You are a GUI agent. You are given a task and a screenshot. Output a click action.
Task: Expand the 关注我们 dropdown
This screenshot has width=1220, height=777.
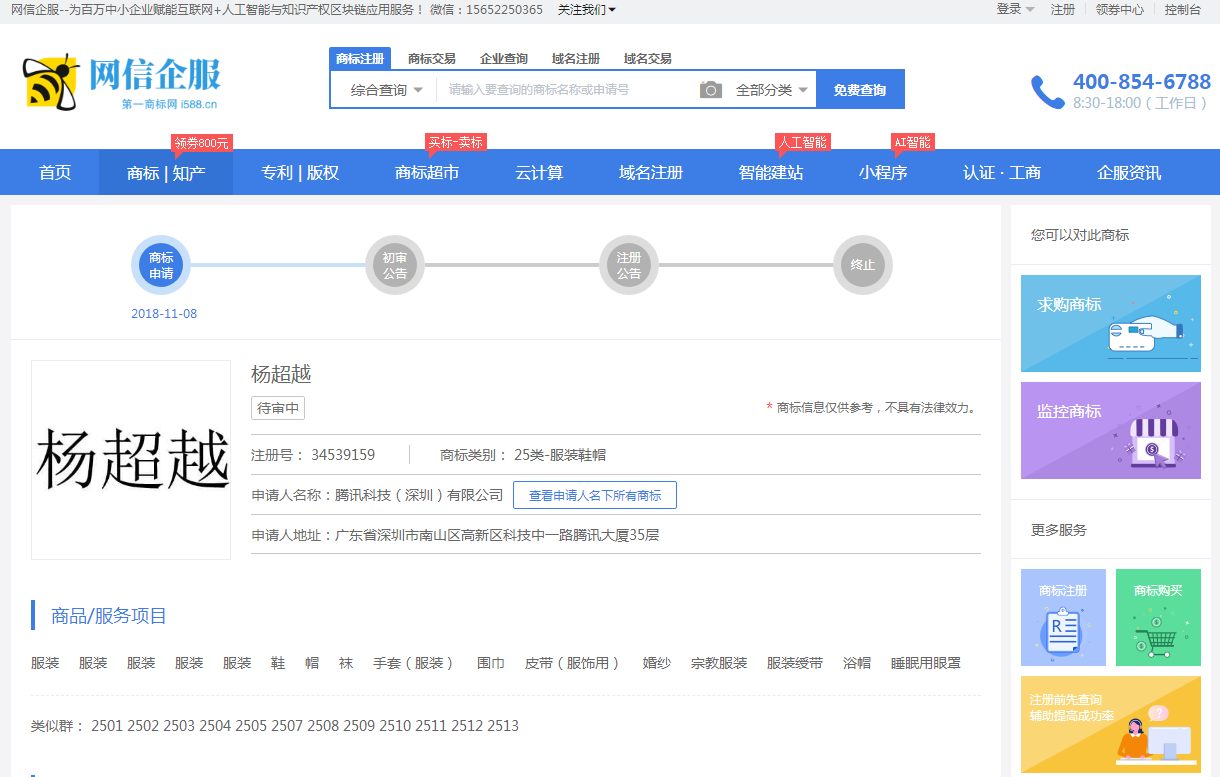[587, 10]
